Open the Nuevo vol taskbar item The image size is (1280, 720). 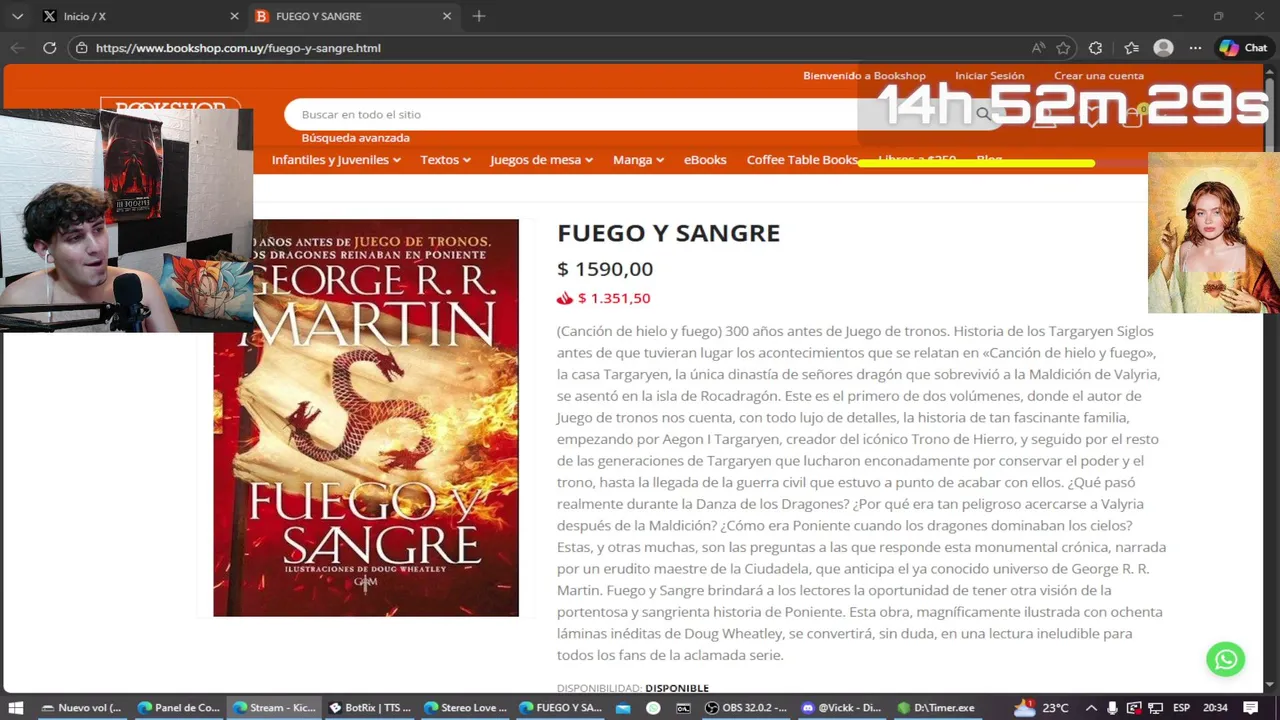[81, 708]
